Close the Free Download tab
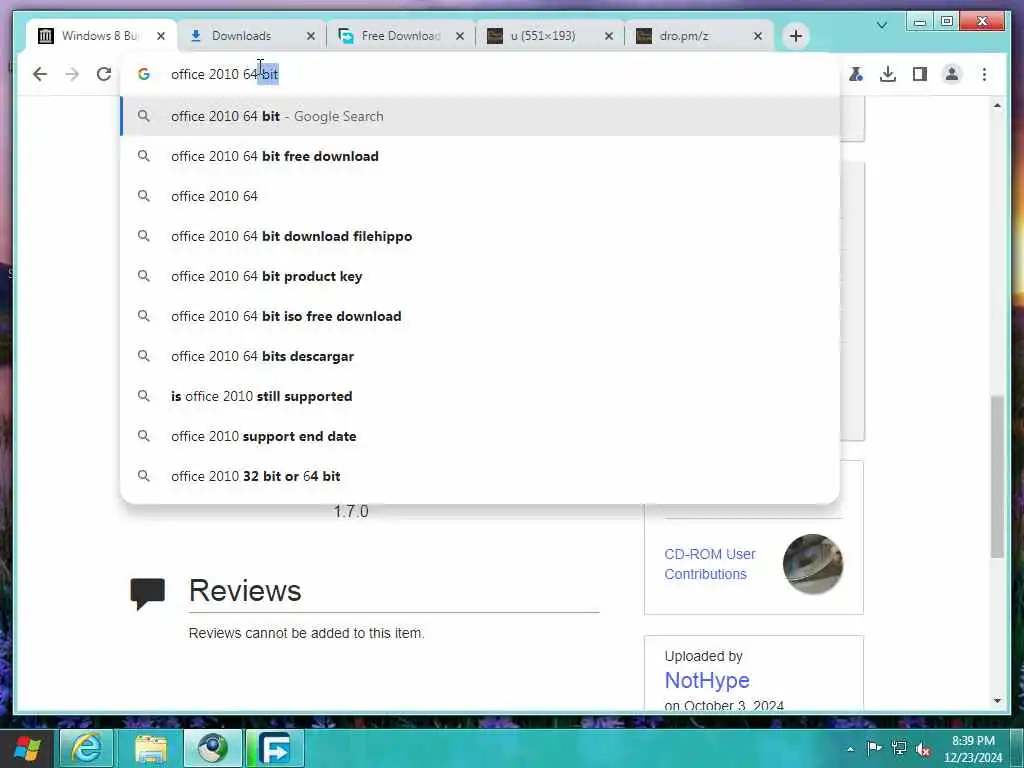The width and height of the screenshot is (1024, 768). pos(460,36)
